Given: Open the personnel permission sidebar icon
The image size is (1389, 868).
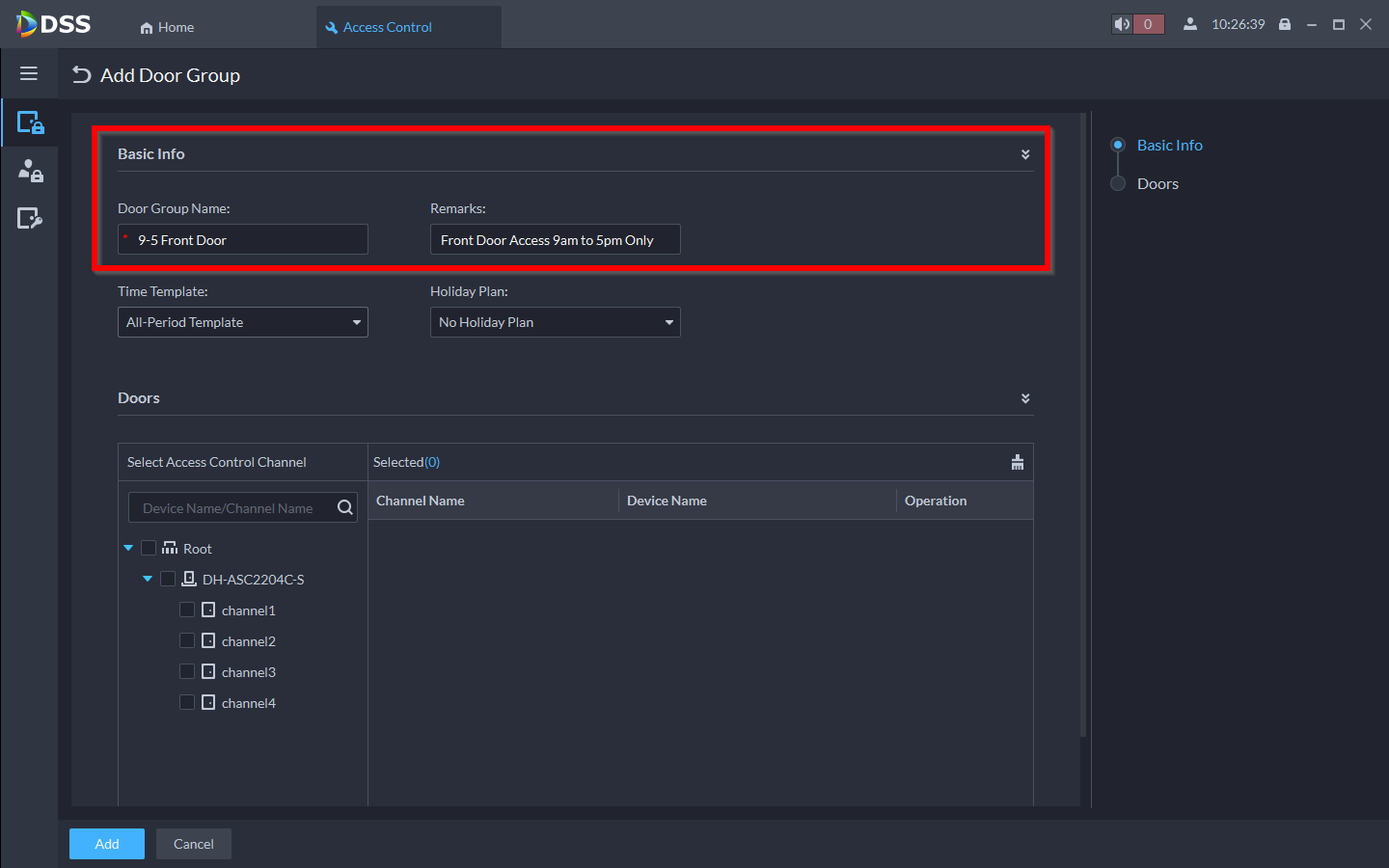Looking at the screenshot, I should [30, 171].
